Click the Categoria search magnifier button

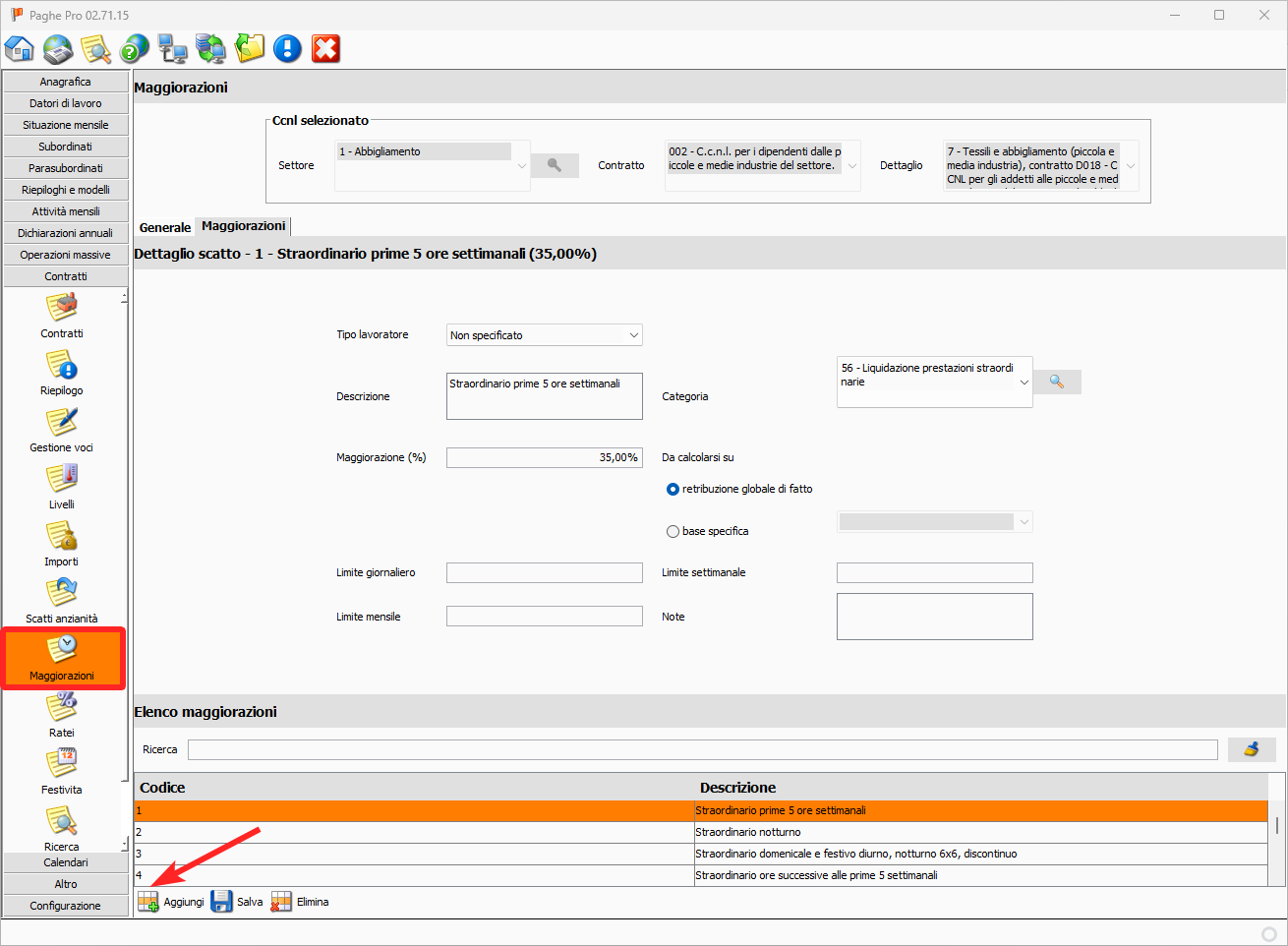pos(1057,382)
